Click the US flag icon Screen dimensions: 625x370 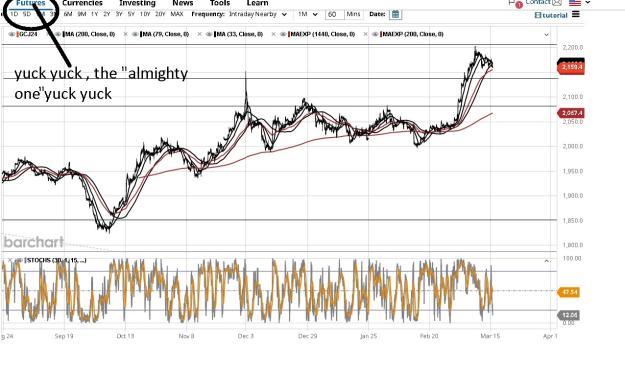(575, 3)
